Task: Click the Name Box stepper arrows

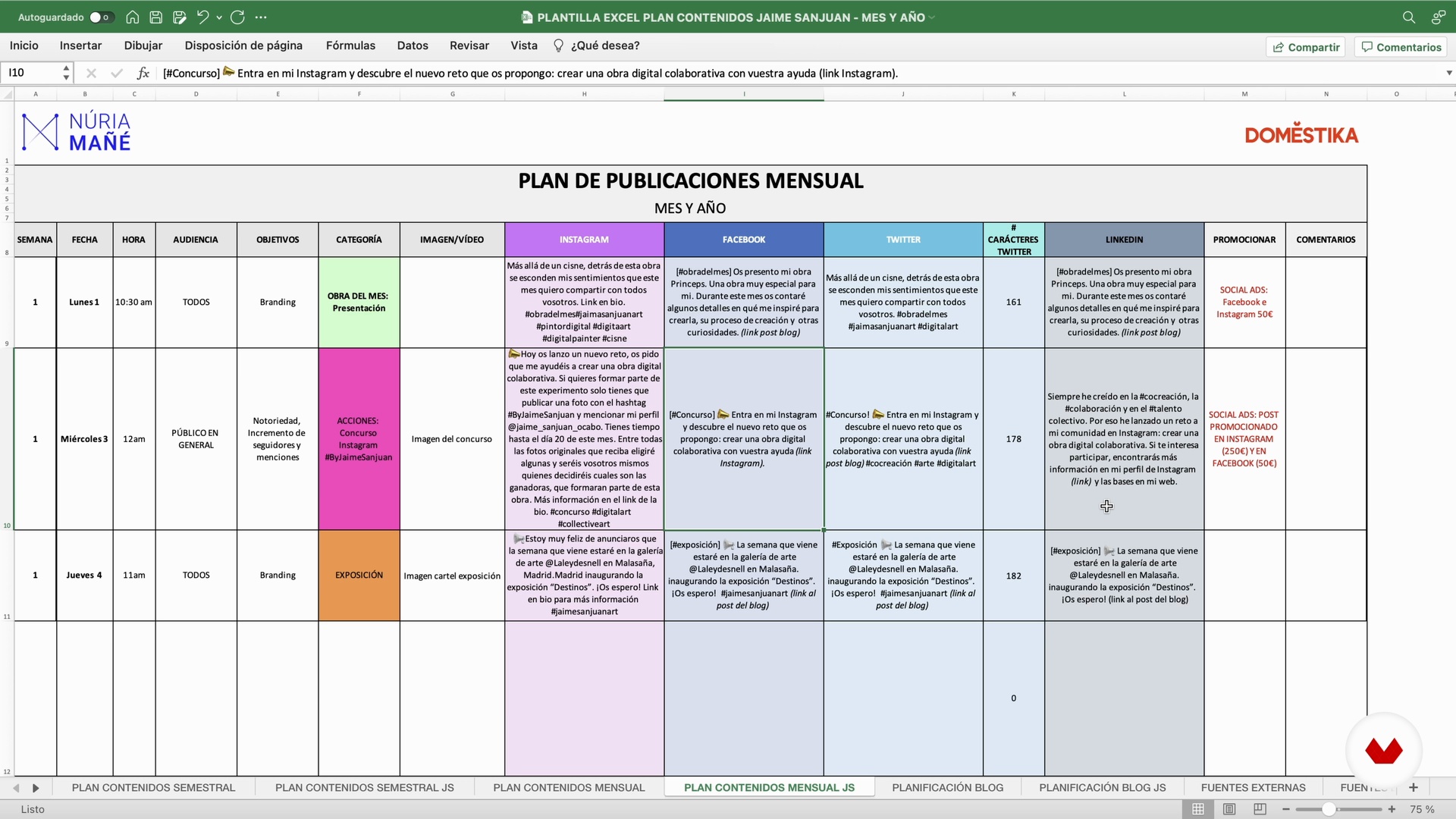Action: pyautogui.click(x=66, y=73)
